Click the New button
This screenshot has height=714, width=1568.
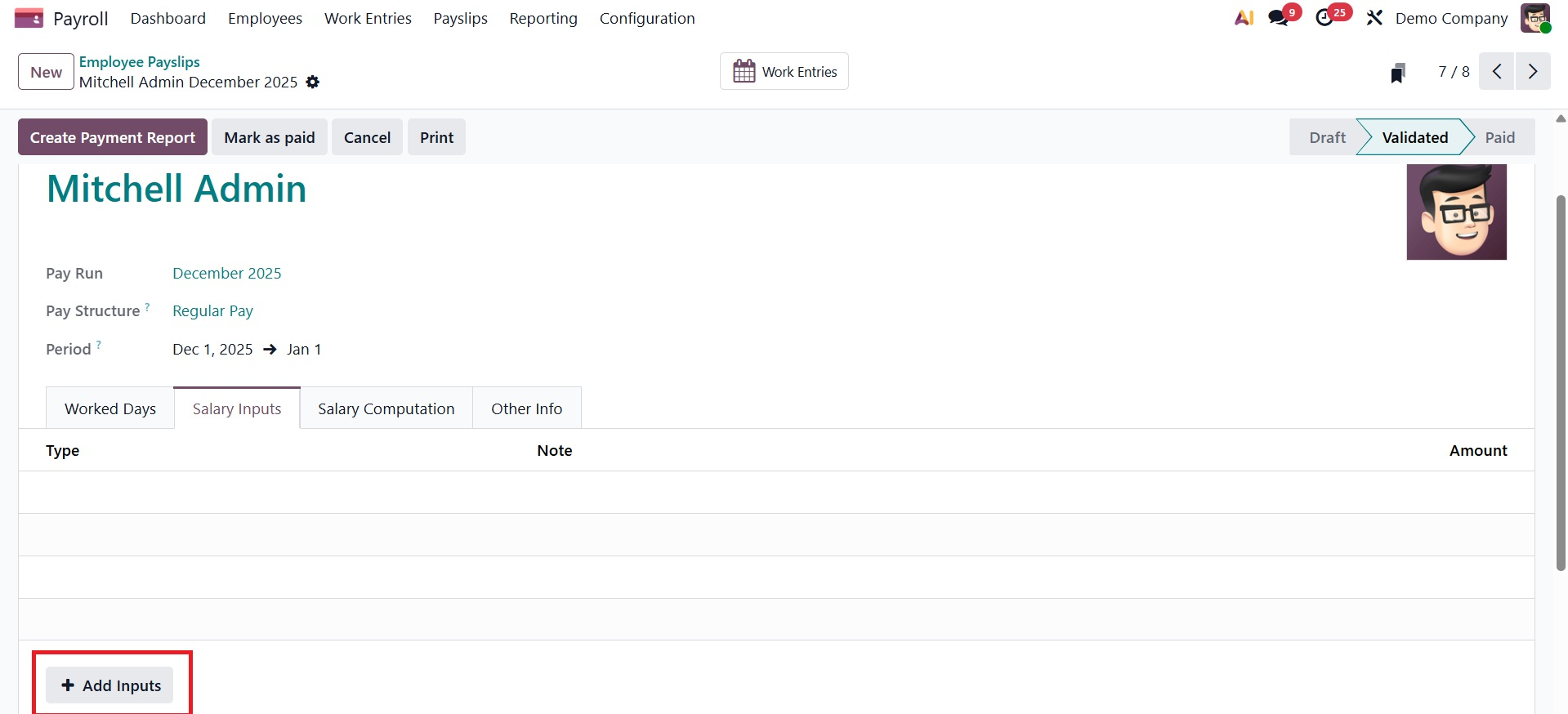[46, 72]
